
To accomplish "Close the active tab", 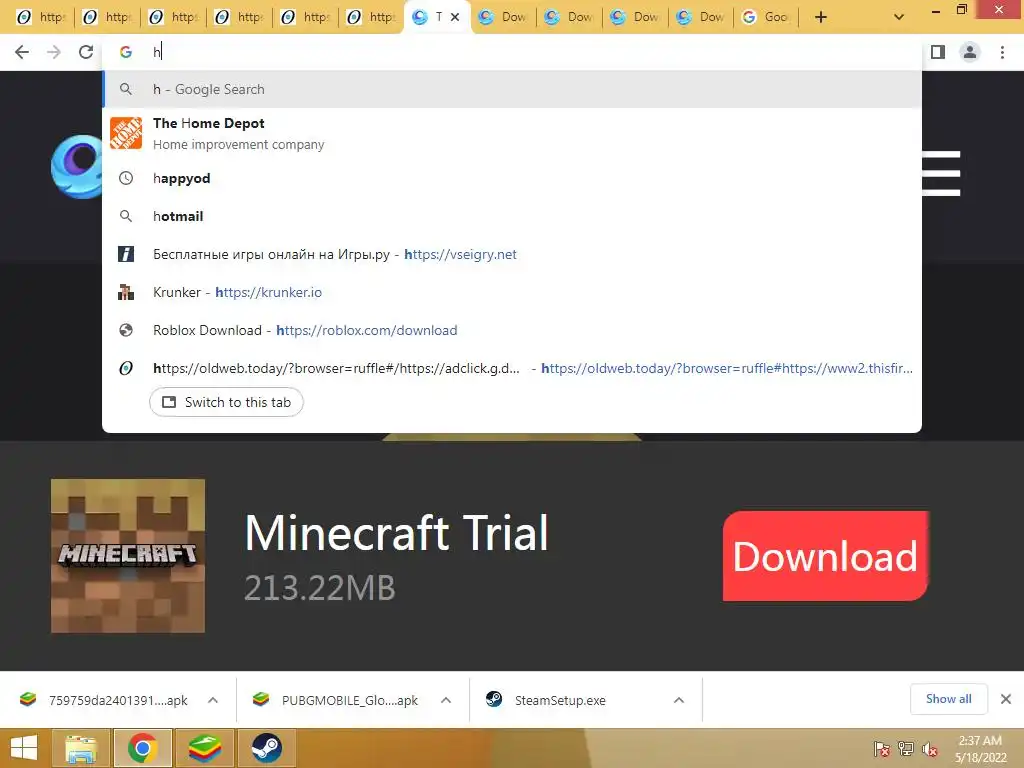I will tap(455, 17).
